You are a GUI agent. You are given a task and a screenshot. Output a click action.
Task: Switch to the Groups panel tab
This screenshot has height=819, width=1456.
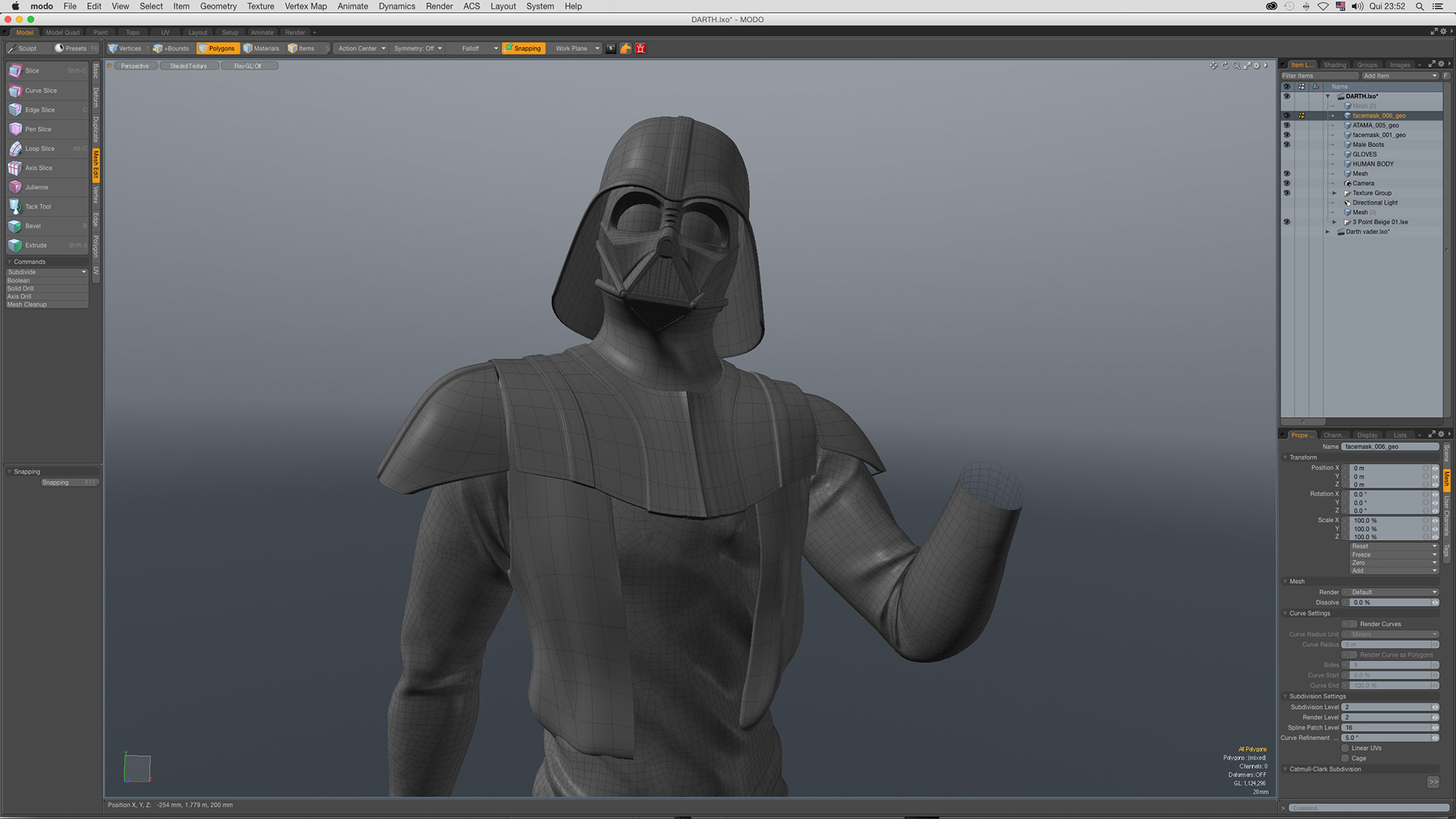[x=1367, y=65]
